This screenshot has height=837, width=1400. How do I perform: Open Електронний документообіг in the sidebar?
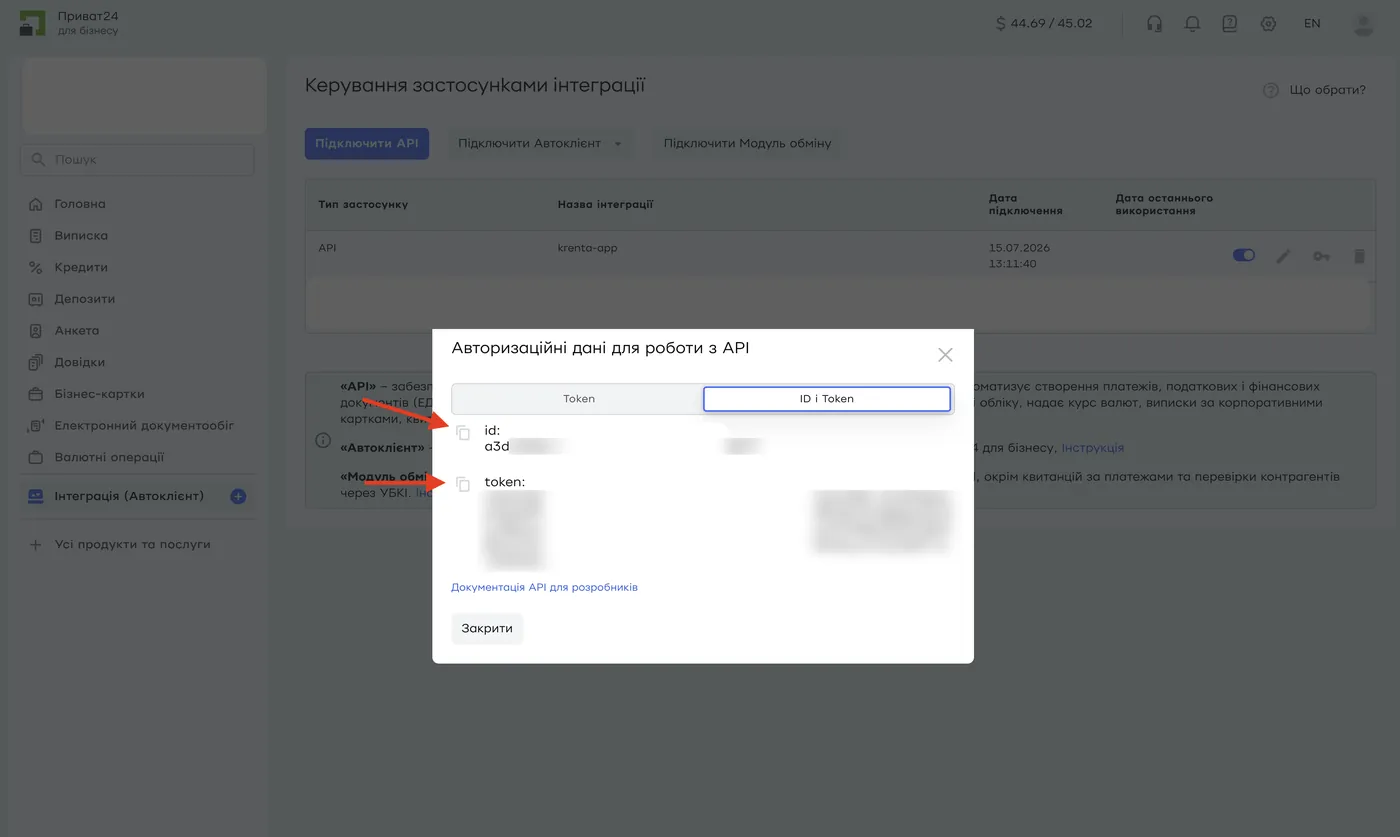click(x=144, y=425)
